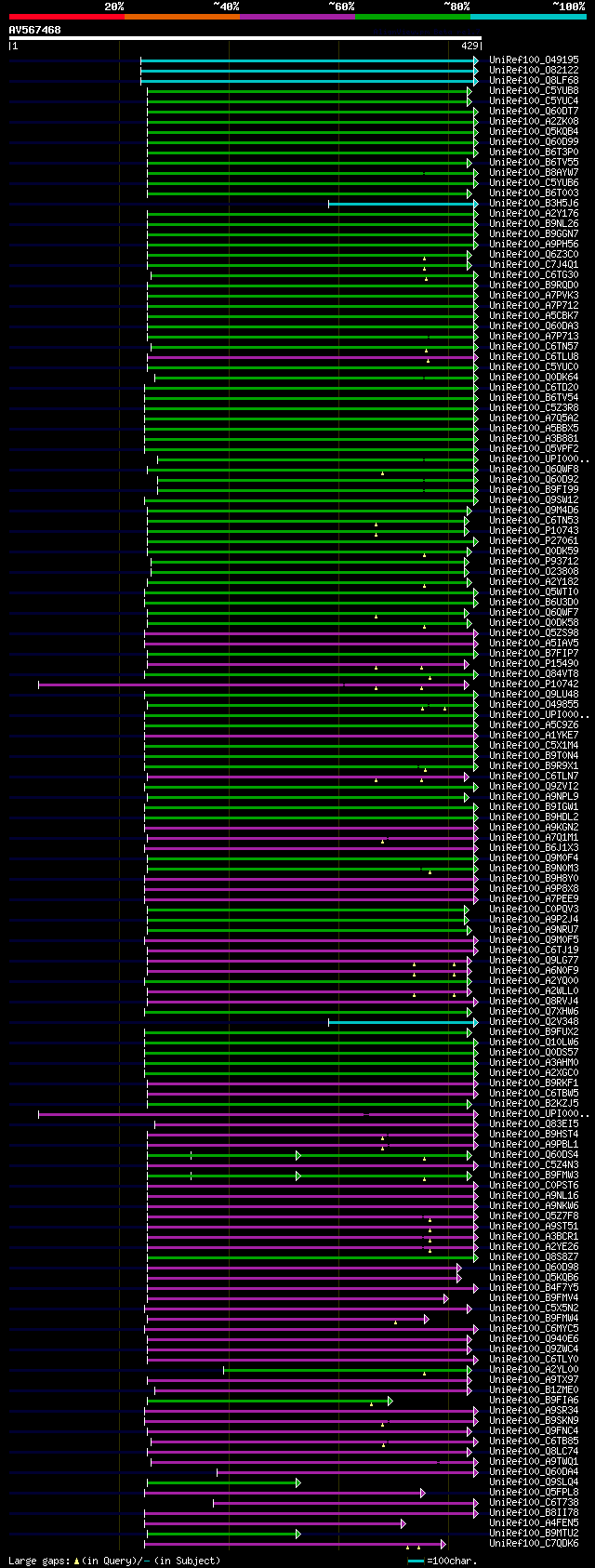
Task: Click label UniRef100_Q0DK64
Action: point(534,377)
